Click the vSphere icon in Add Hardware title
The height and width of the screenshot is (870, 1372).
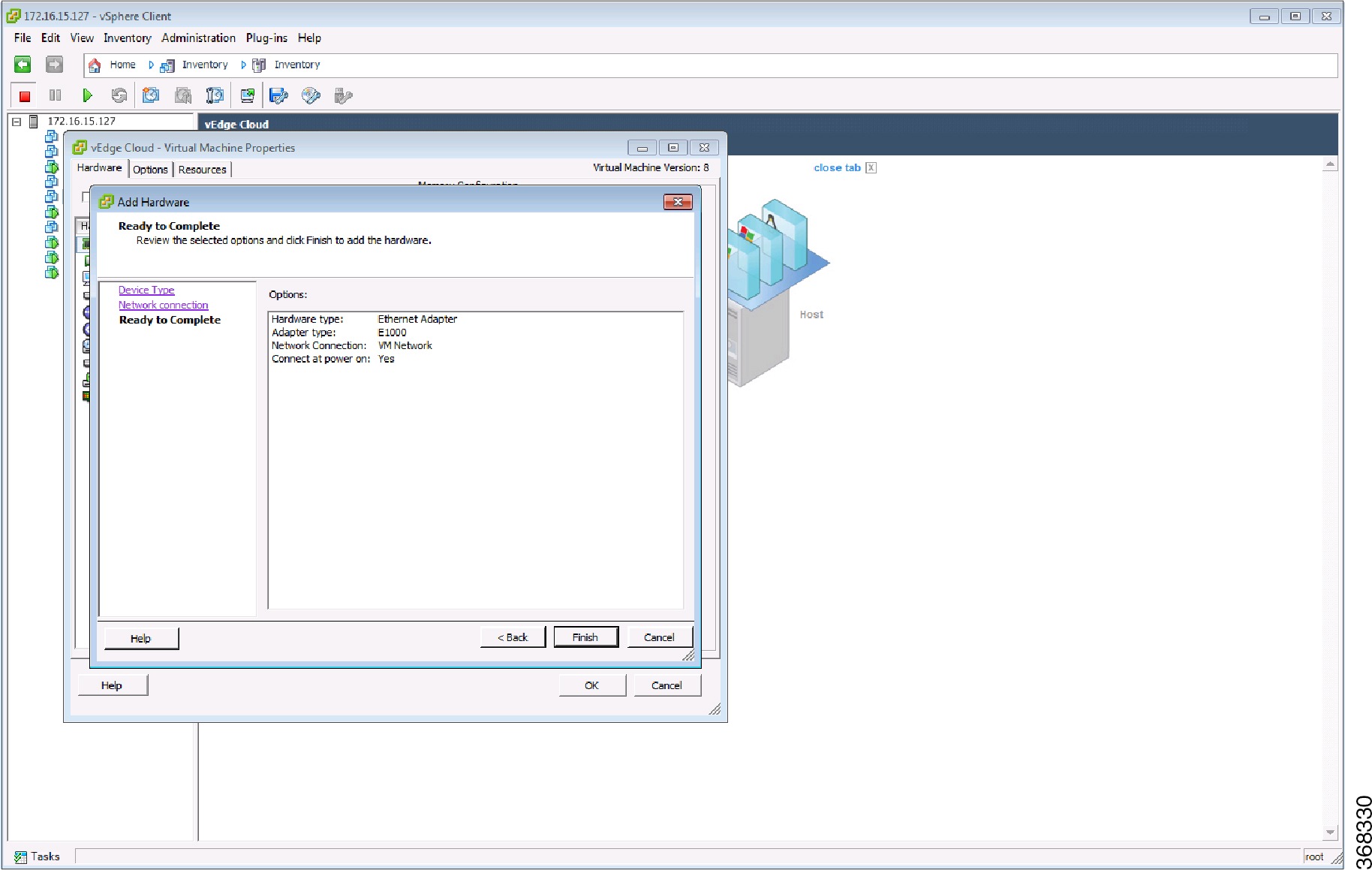point(107,202)
